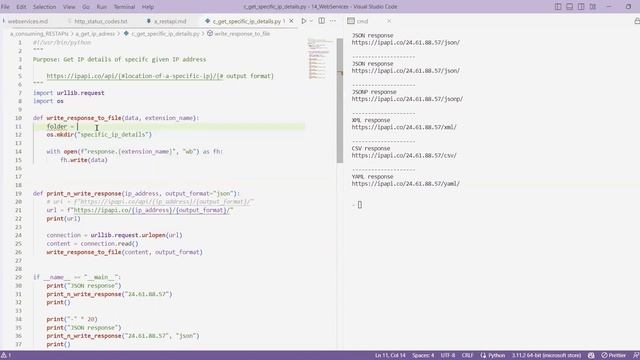
Task: Open the warnings indicator in status bar
Action: (x=6, y=356)
